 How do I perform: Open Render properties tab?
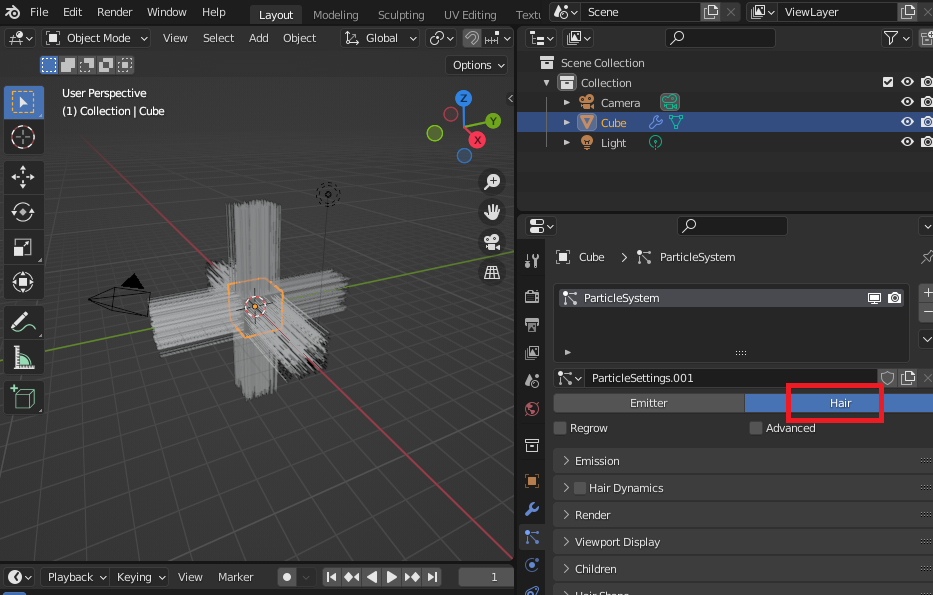click(x=532, y=296)
